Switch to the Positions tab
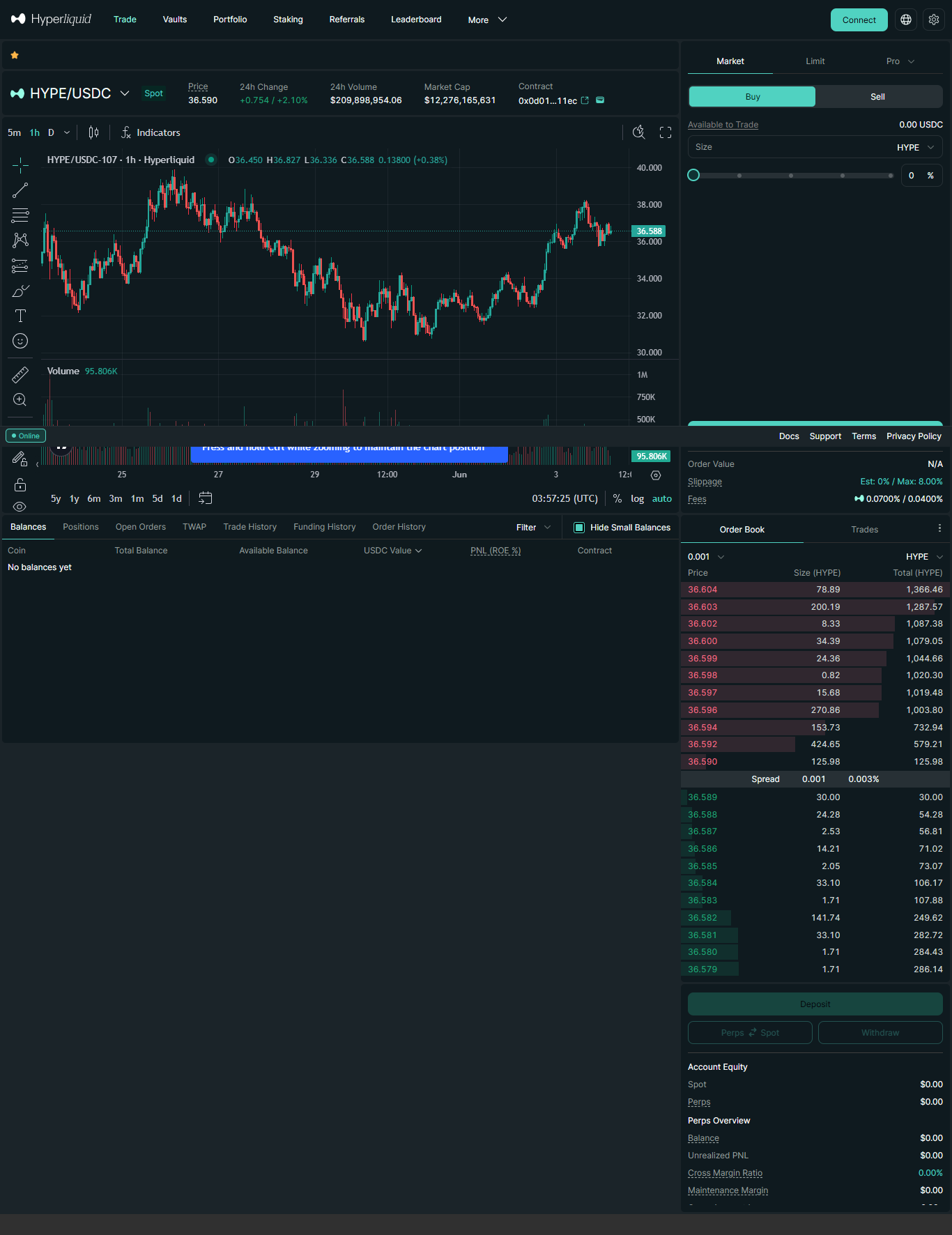952x1235 pixels. tap(81, 527)
